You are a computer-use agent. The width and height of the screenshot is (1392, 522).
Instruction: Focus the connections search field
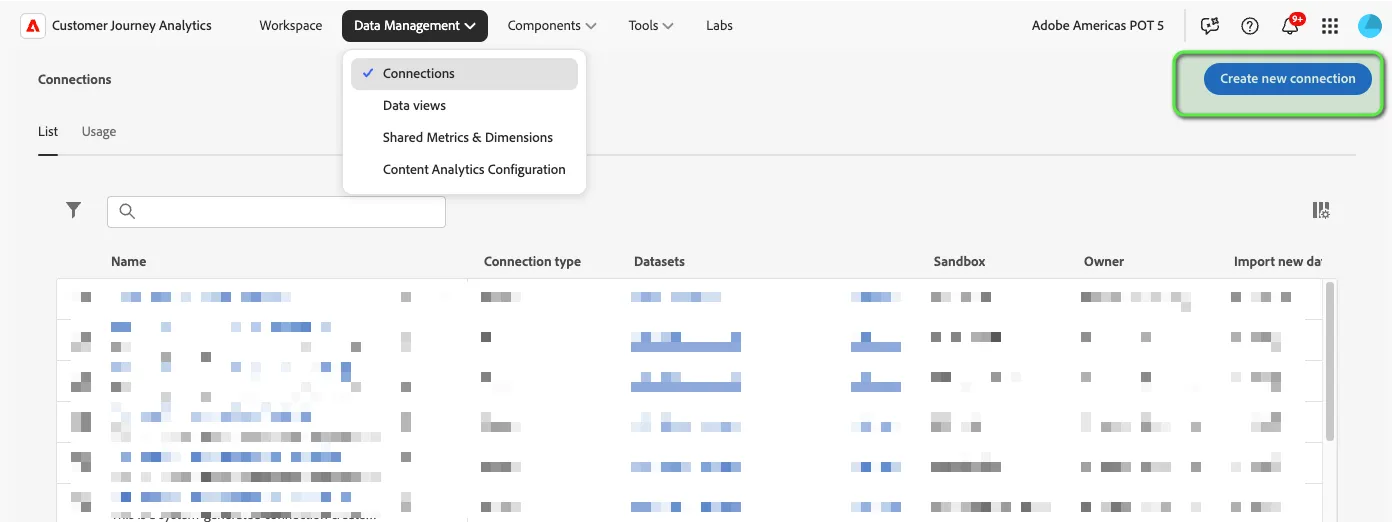pos(276,211)
